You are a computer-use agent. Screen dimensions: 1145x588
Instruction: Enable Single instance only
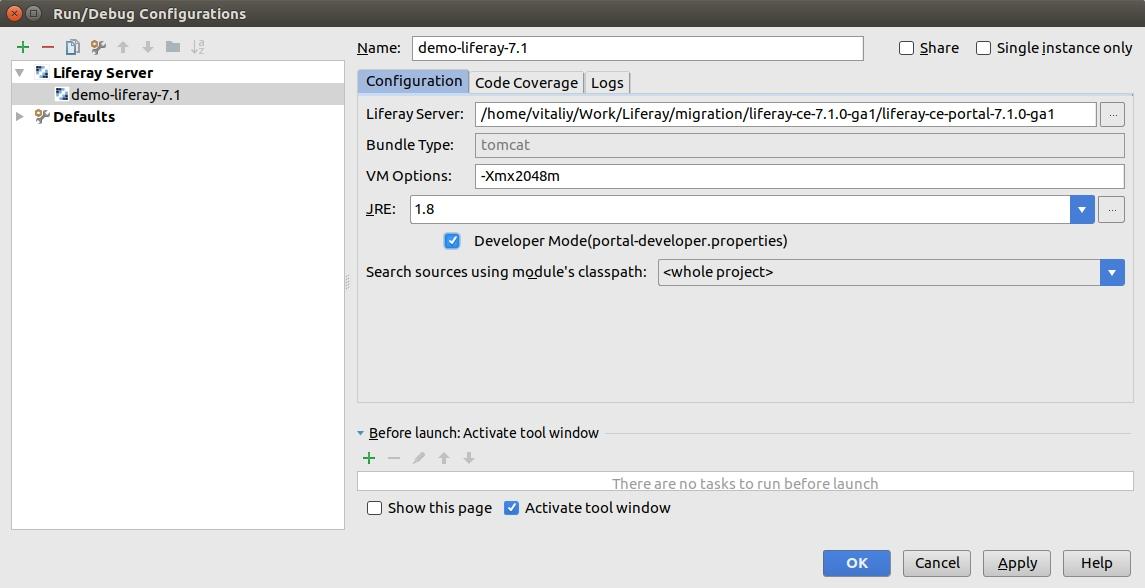(x=984, y=48)
